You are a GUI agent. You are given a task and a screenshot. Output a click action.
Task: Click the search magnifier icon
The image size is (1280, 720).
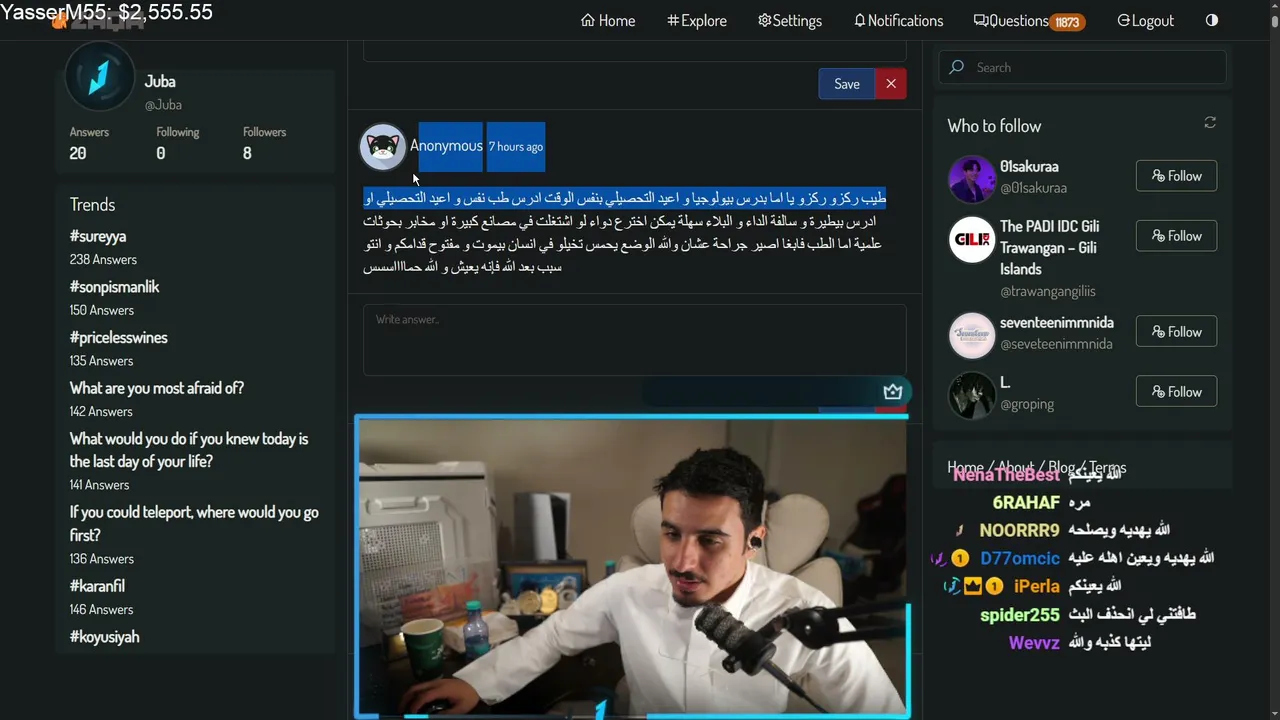click(957, 67)
